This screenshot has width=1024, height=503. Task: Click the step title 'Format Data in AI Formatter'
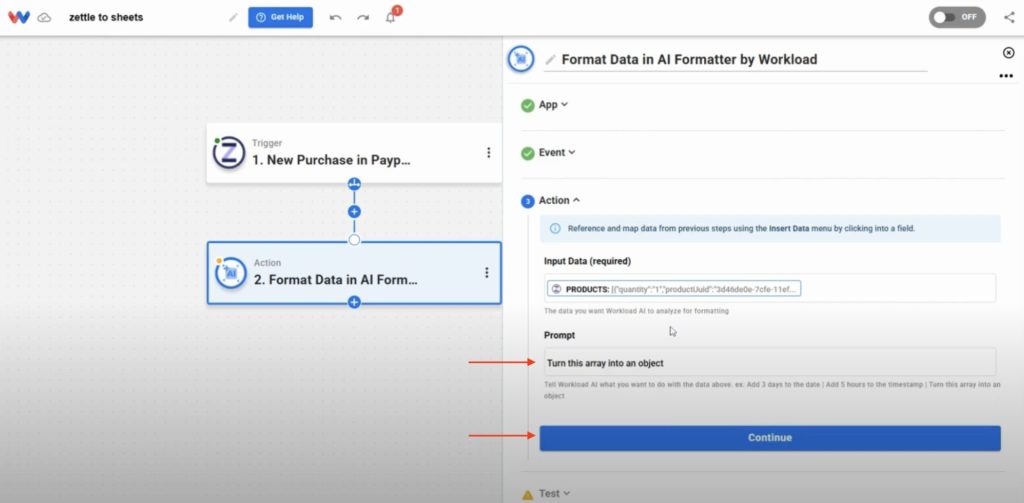690,59
